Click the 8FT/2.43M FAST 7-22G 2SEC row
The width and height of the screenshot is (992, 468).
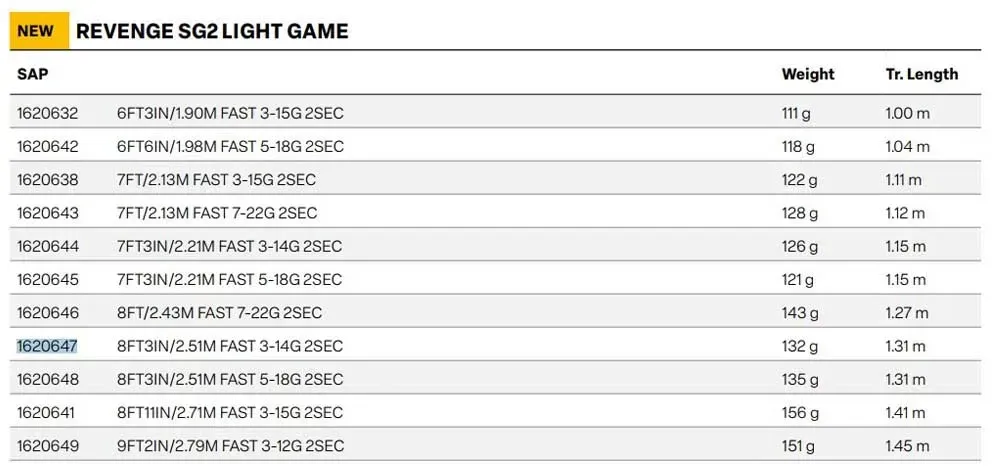(495, 312)
